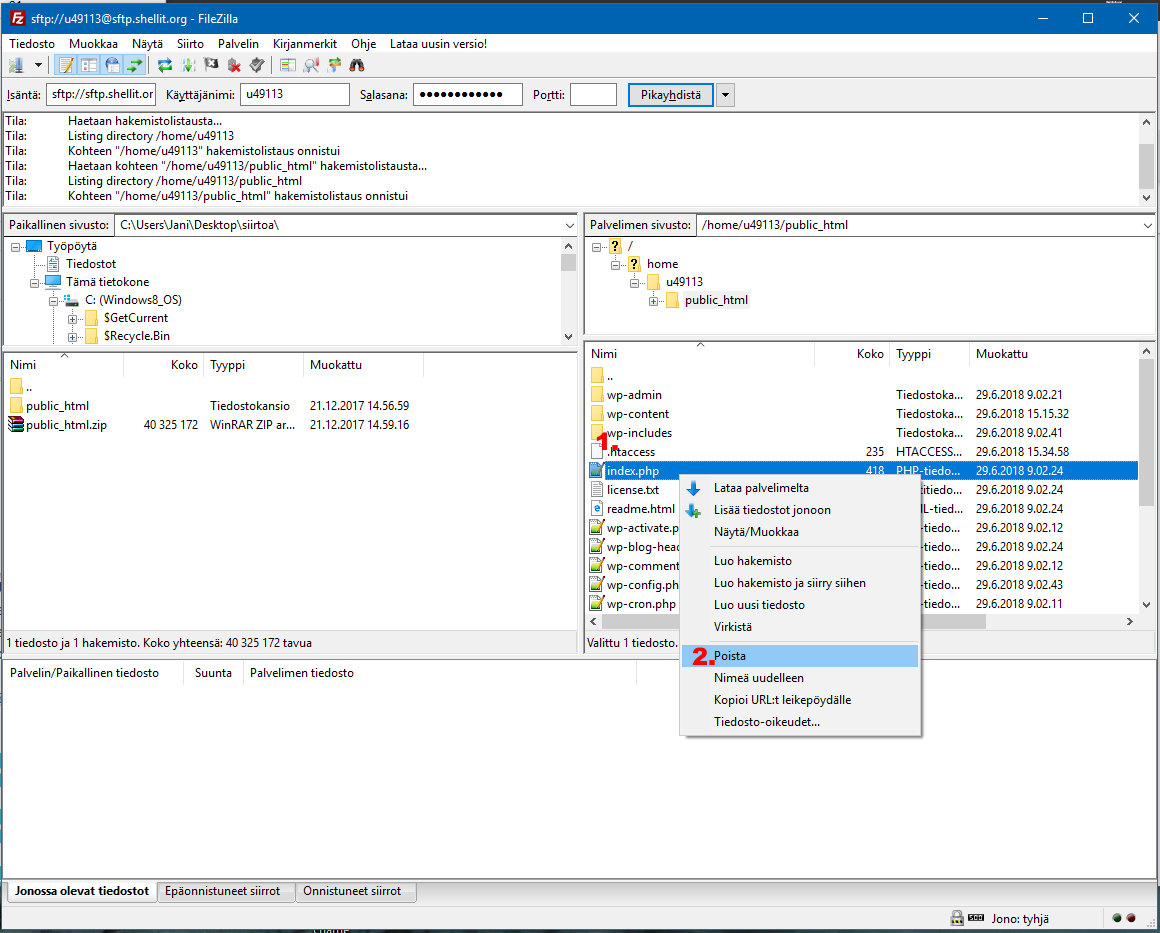Open the Site Manager toolbar icon
Screen dimensions: 1160x933
(x=16, y=65)
